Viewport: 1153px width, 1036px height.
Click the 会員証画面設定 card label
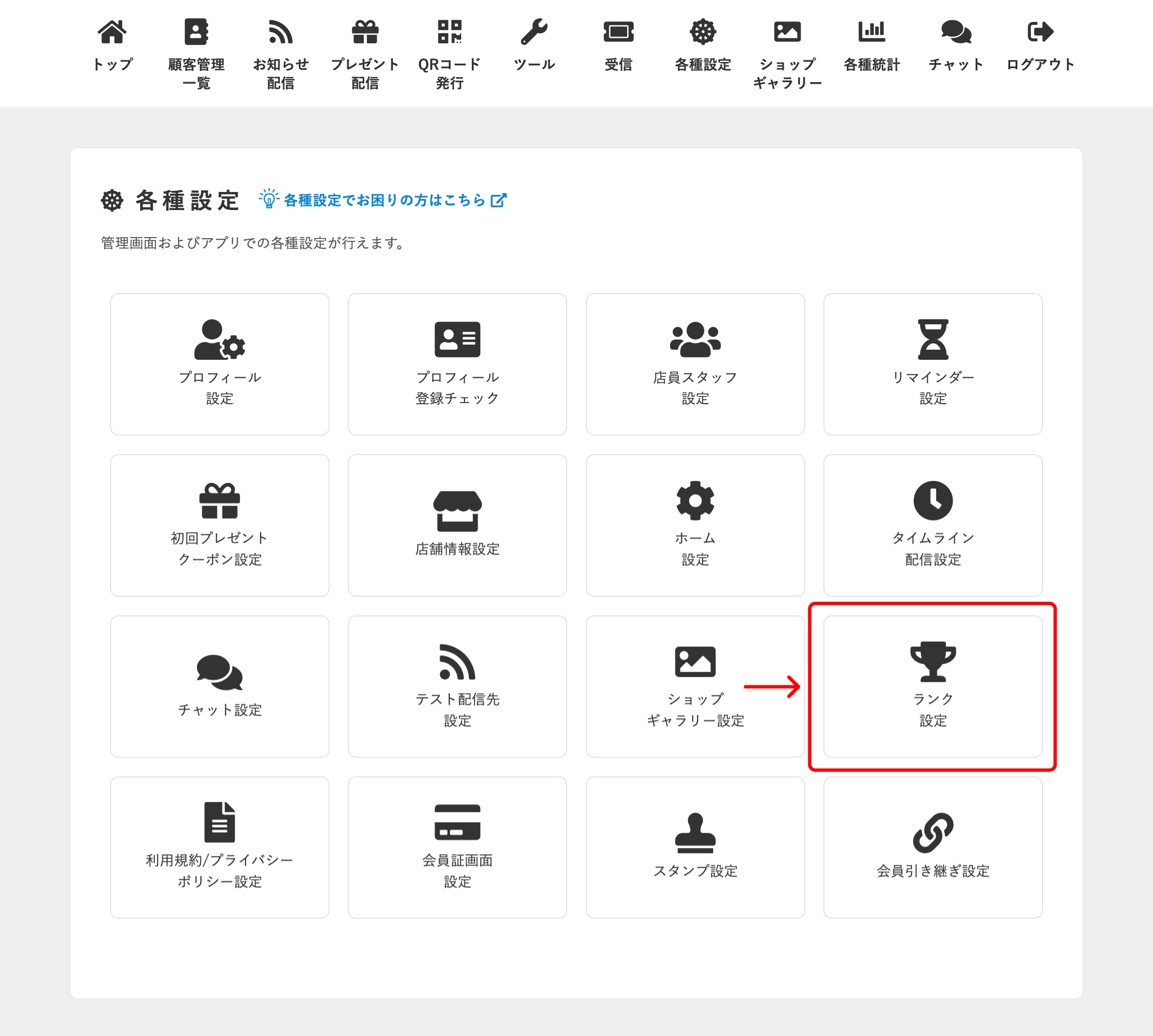click(x=457, y=871)
